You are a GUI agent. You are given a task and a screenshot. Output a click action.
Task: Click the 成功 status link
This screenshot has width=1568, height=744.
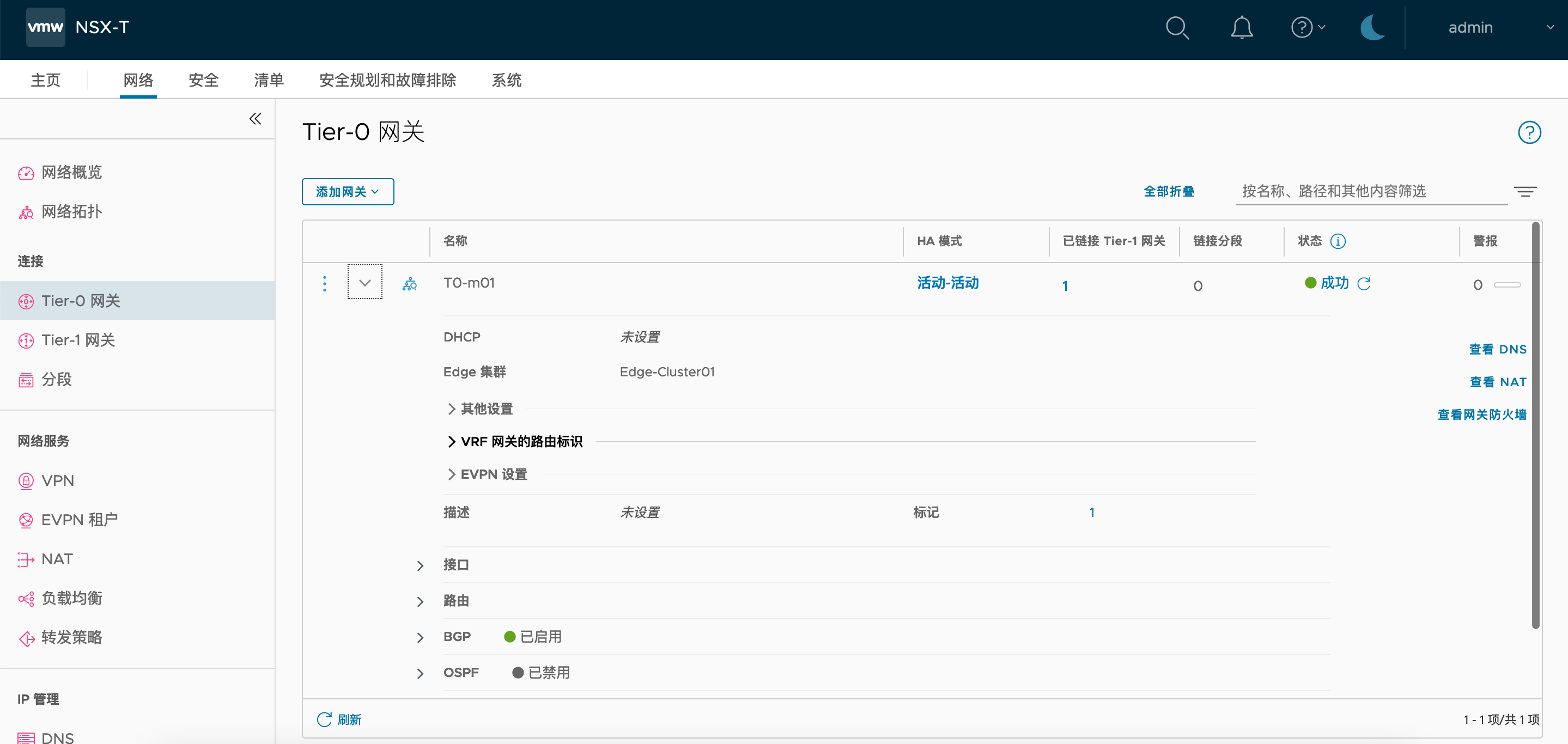[x=1334, y=283]
